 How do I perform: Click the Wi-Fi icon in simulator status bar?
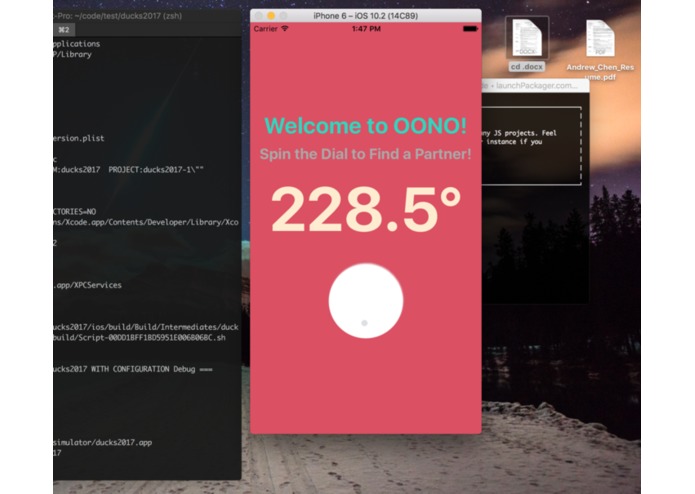(x=285, y=28)
